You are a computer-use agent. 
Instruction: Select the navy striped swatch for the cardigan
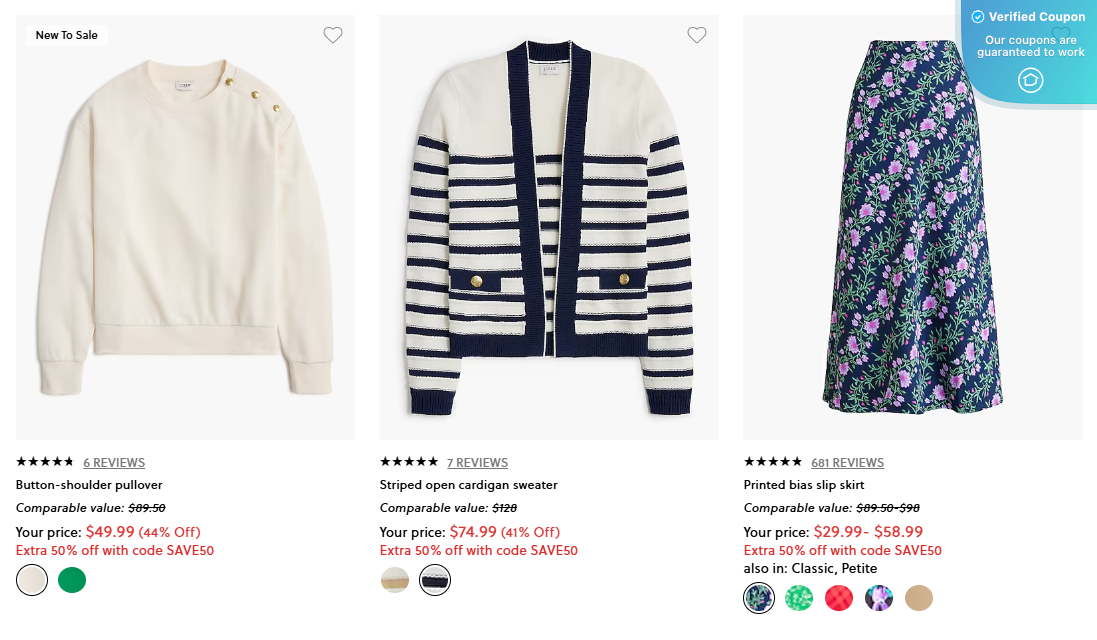click(x=434, y=579)
